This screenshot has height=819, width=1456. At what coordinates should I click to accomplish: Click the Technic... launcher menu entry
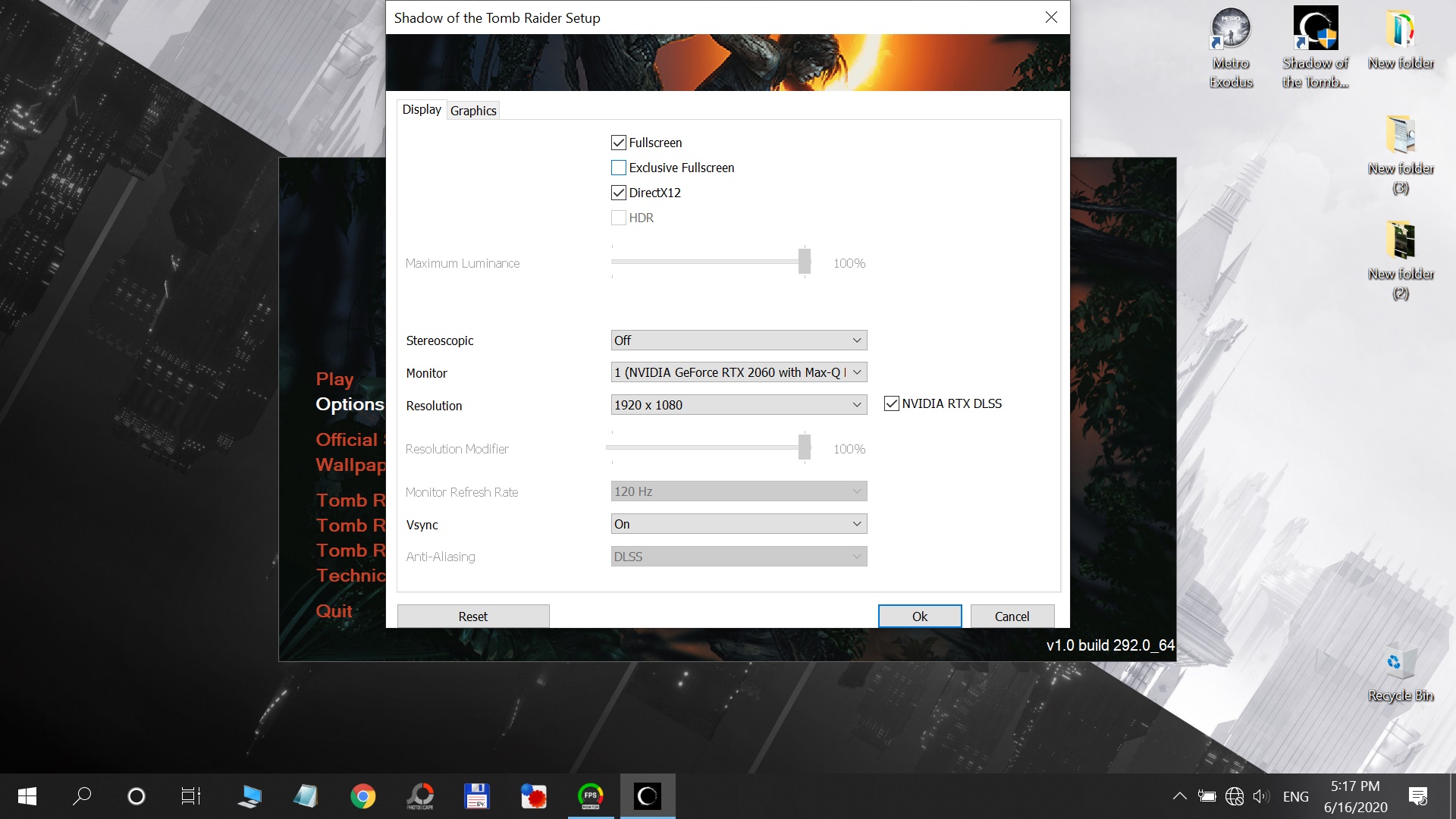351,576
